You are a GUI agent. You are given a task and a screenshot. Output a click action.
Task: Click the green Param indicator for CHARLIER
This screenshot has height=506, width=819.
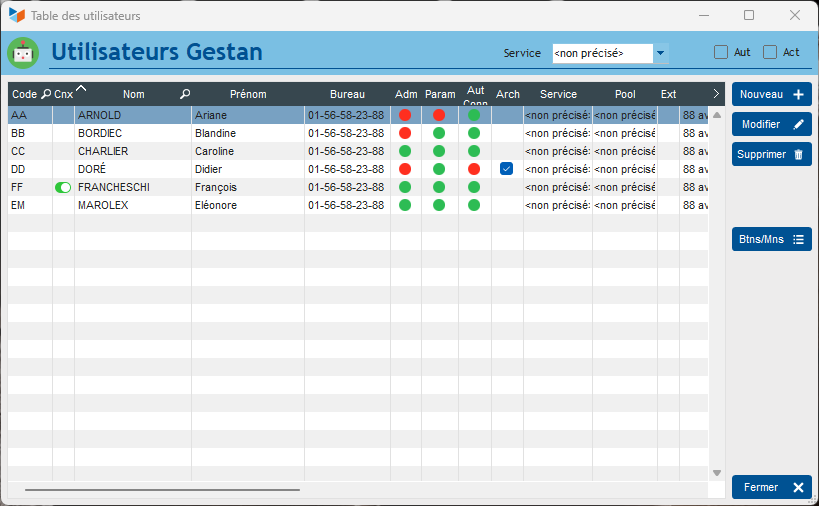point(439,151)
